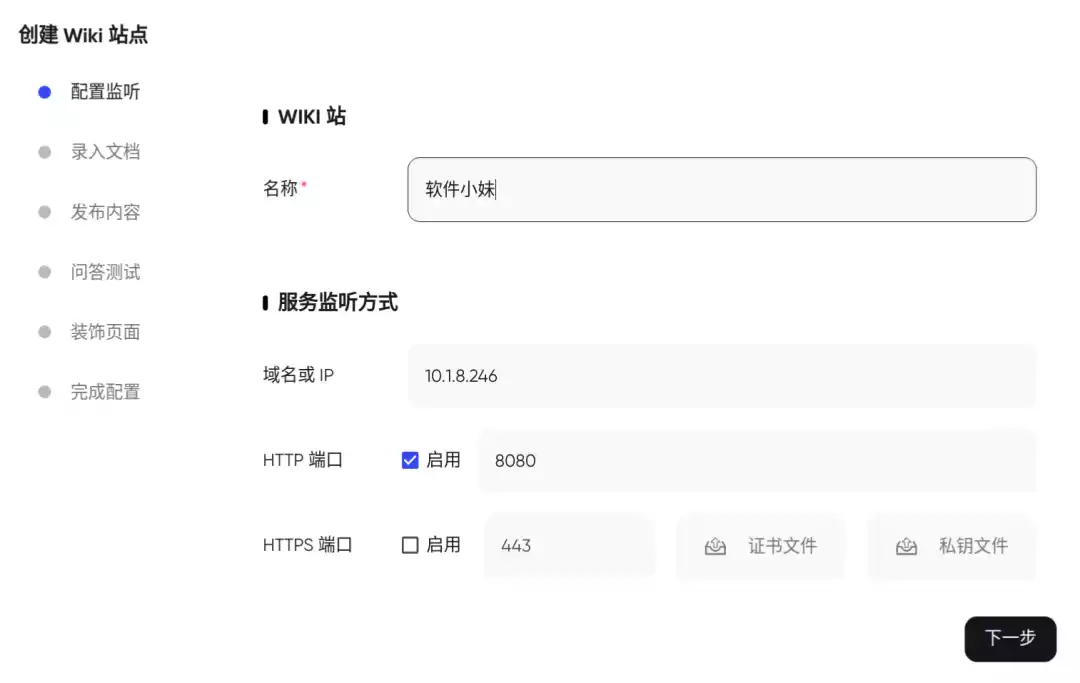Click the step indicator dot for 发布内容
The height and width of the screenshot is (683, 1080).
click(x=44, y=211)
